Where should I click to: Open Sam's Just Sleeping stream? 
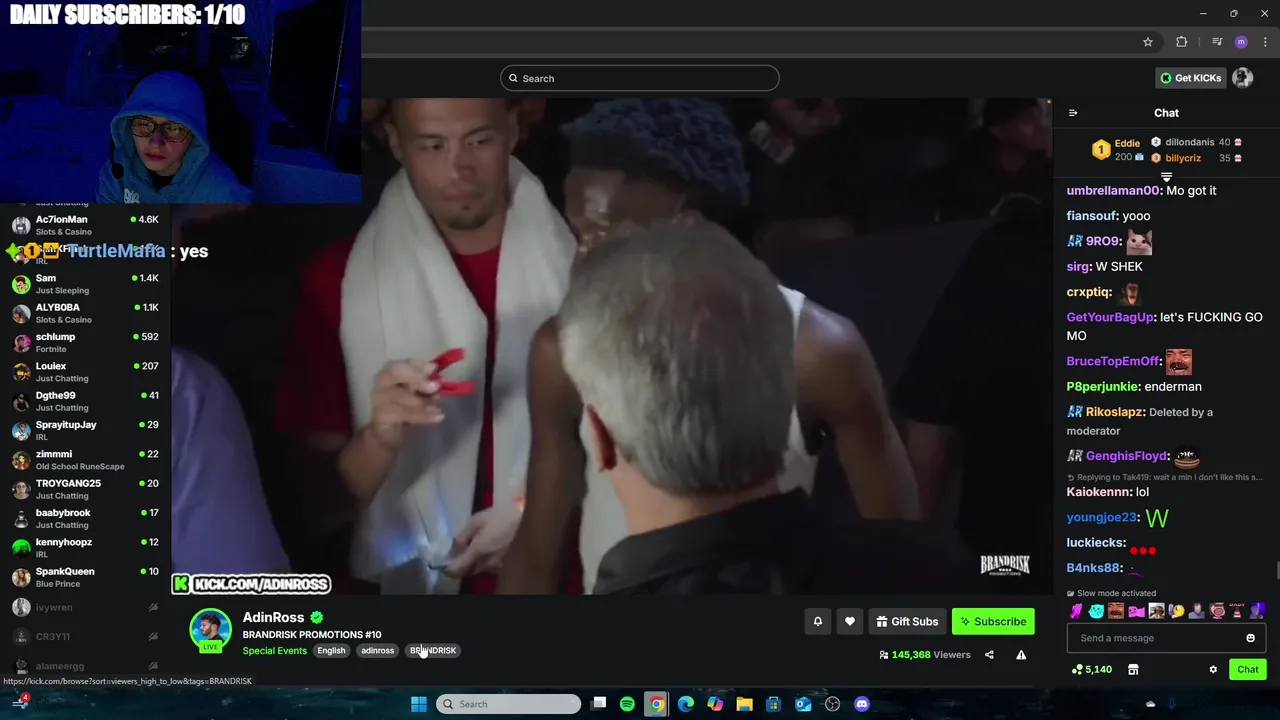point(86,284)
